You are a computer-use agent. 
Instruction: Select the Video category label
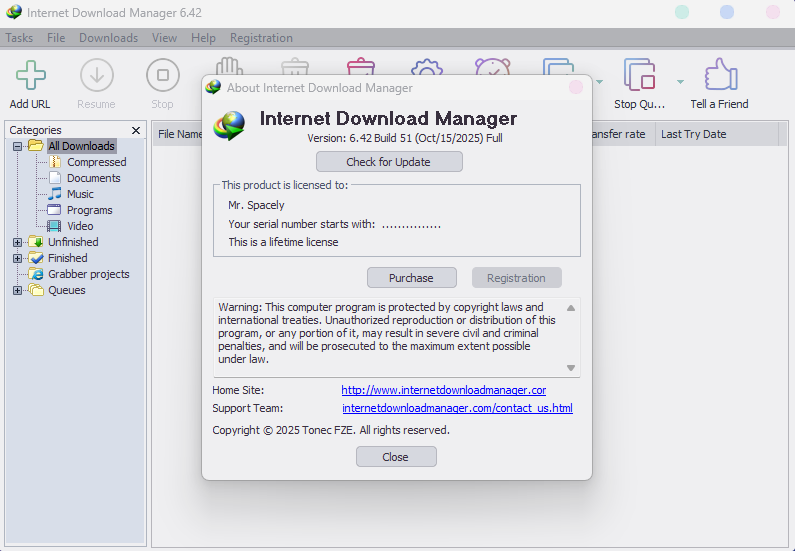[80, 226]
